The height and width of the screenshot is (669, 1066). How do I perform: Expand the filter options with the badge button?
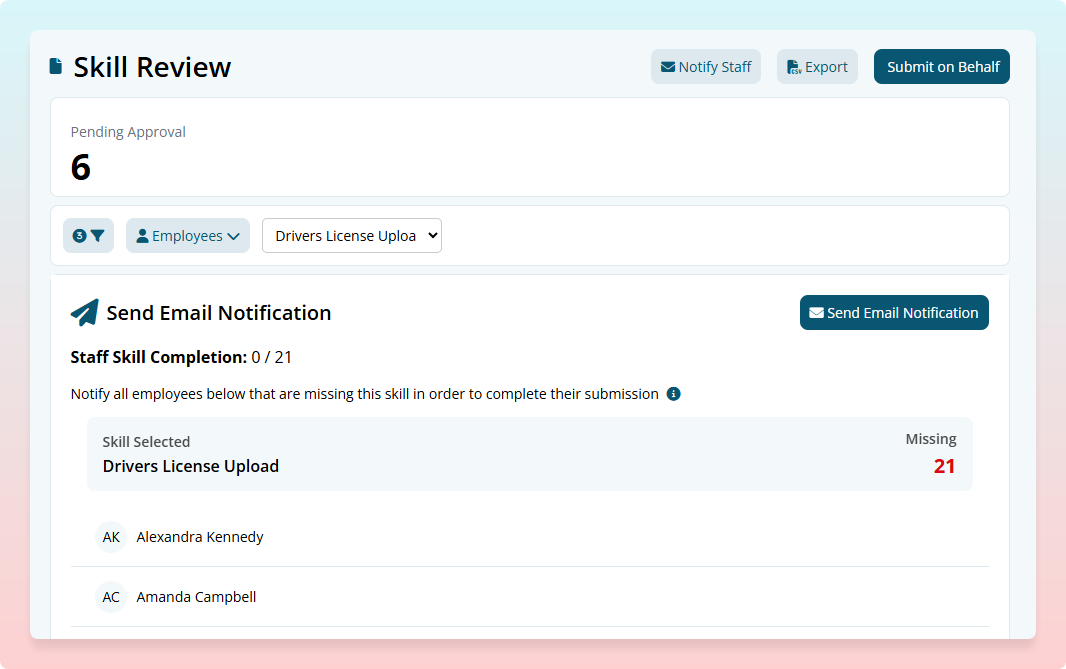click(88, 235)
